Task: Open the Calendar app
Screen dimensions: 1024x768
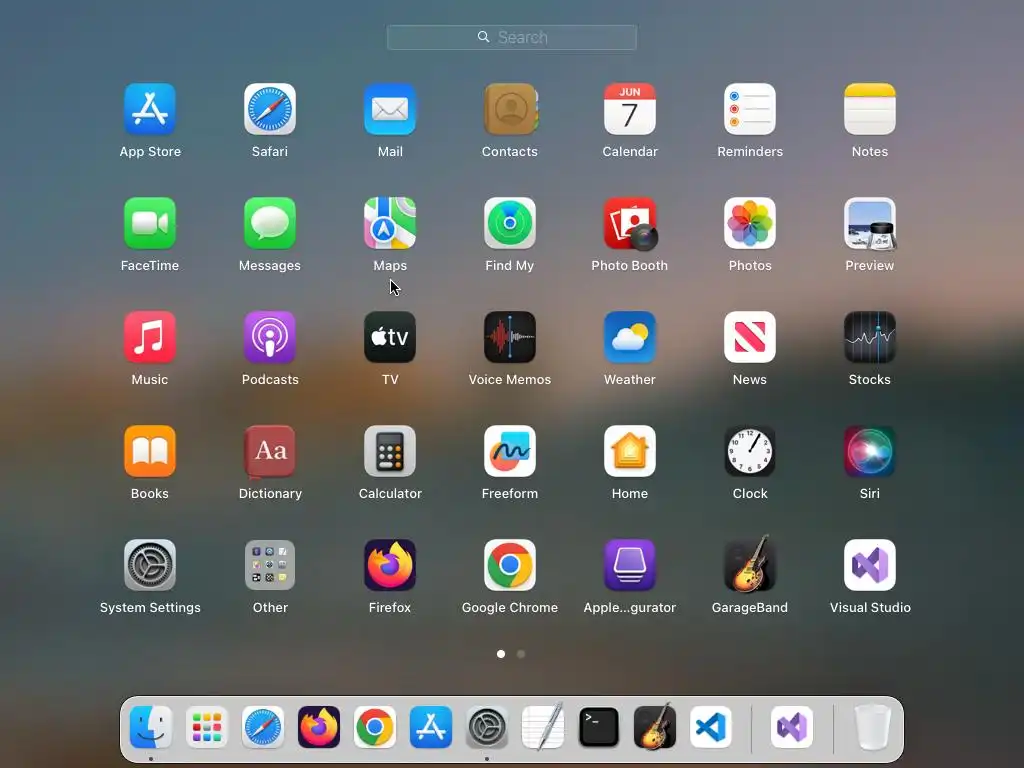Action: (x=630, y=109)
